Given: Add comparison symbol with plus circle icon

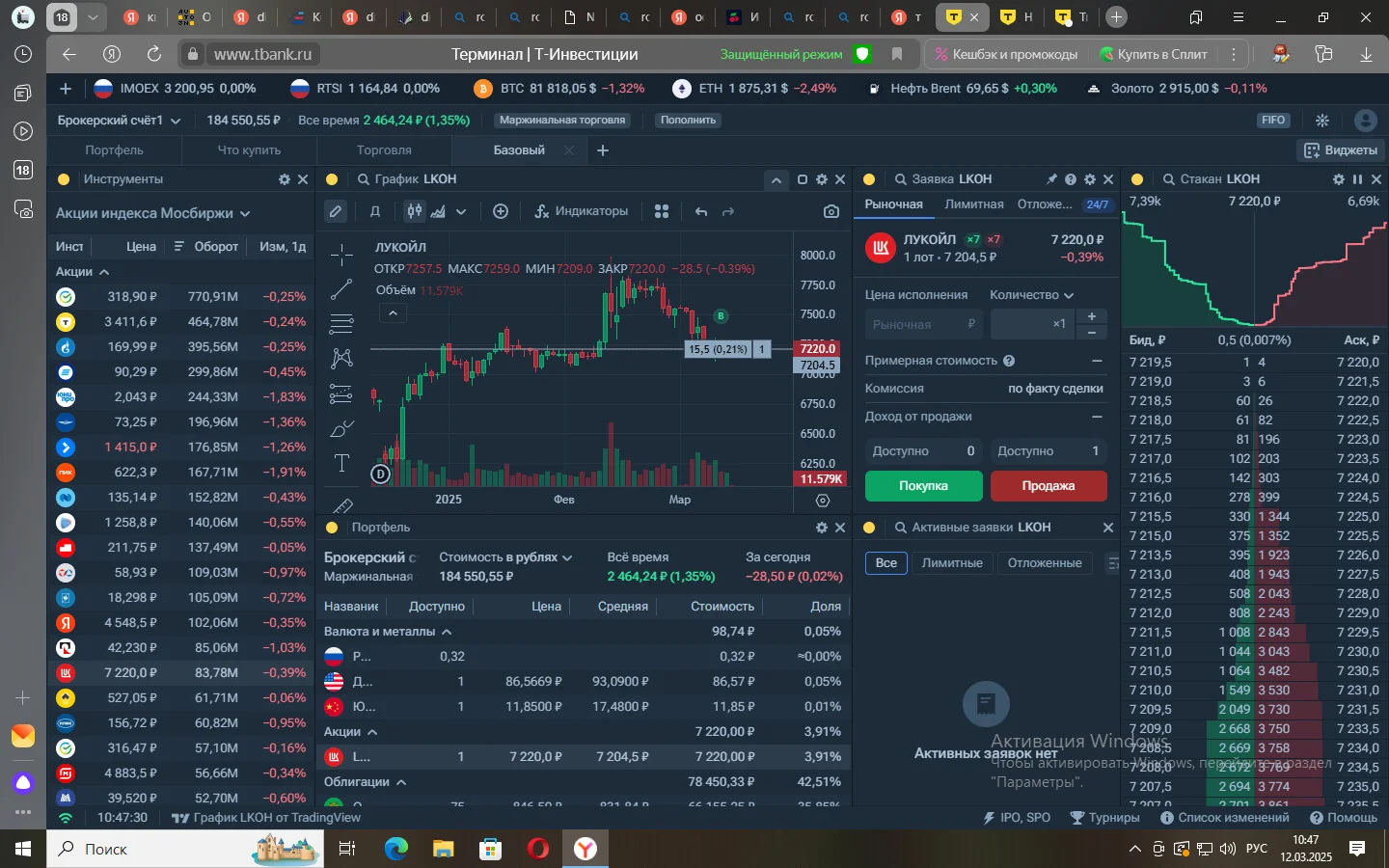Looking at the screenshot, I should tap(501, 211).
